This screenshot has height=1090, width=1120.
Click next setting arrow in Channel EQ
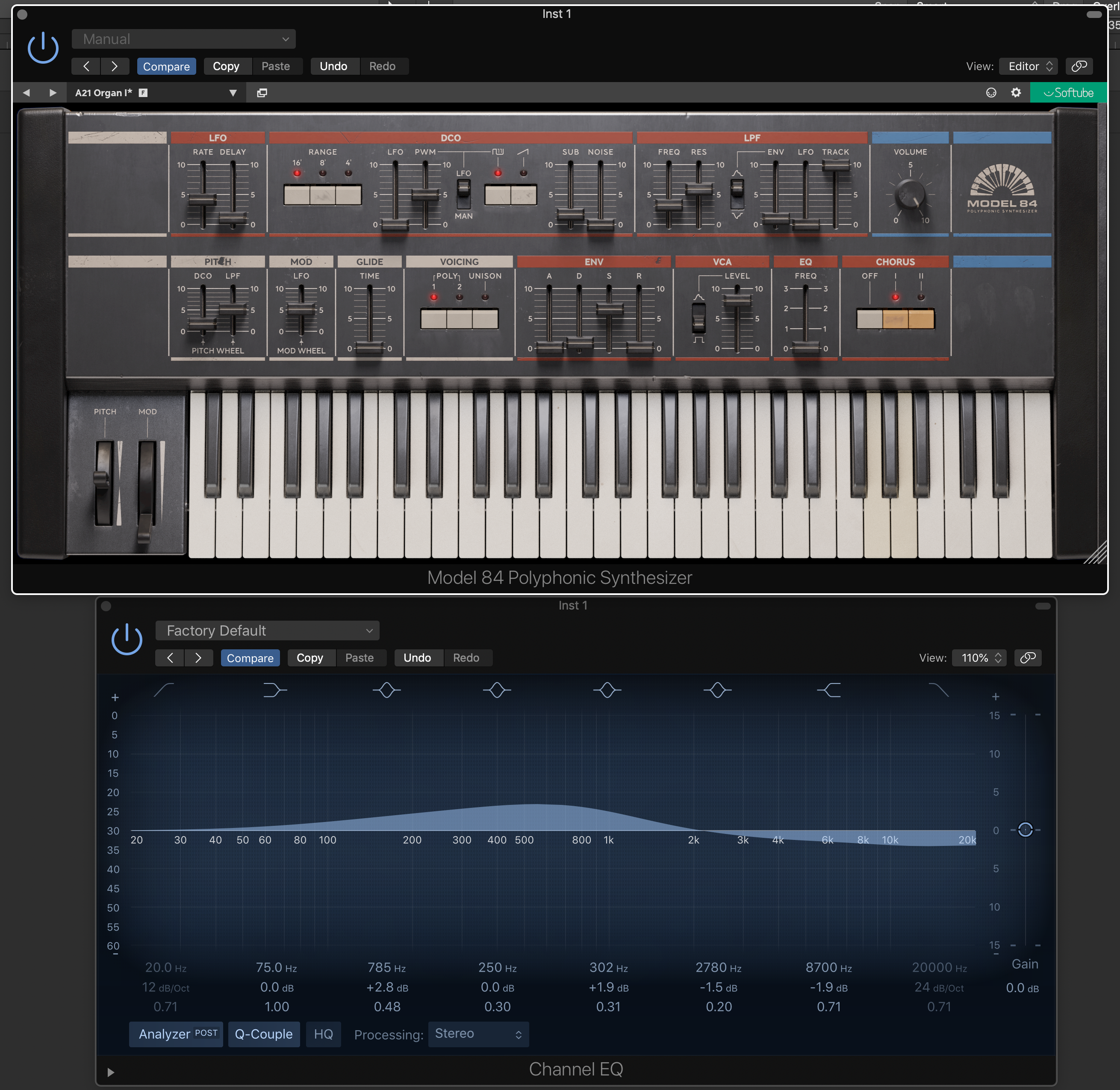click(x=198, y=658)
